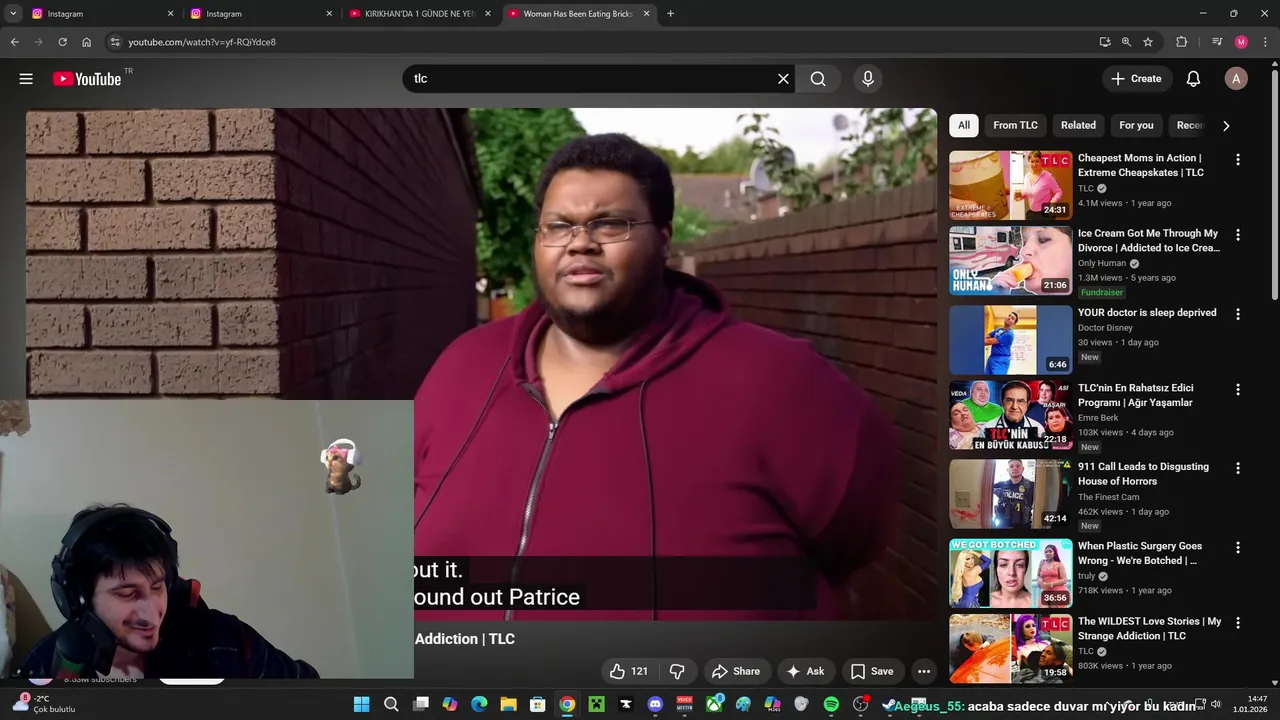Open the Create menu
Image resolution: width=1280 pixels, height=720 pixels.
[1137, 79]
